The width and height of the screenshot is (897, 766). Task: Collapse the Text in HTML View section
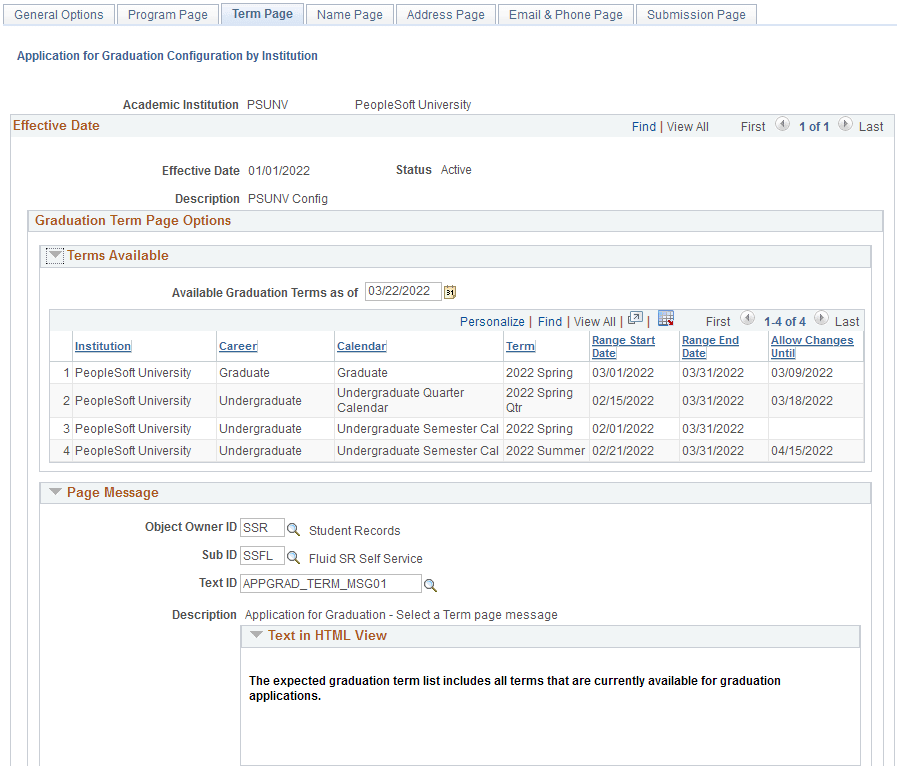point(256,635)
